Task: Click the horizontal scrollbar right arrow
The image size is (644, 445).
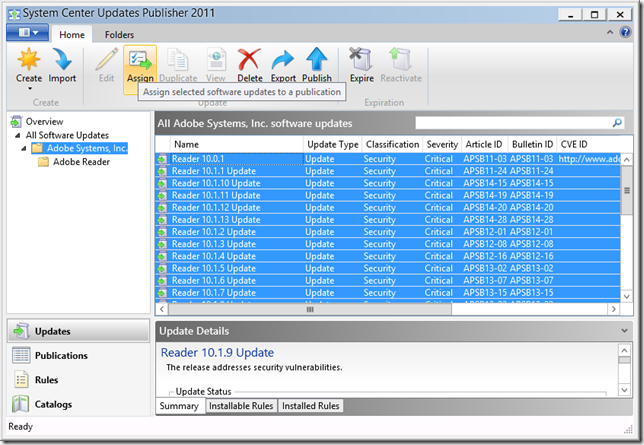Action: click(x=614, y=309)
